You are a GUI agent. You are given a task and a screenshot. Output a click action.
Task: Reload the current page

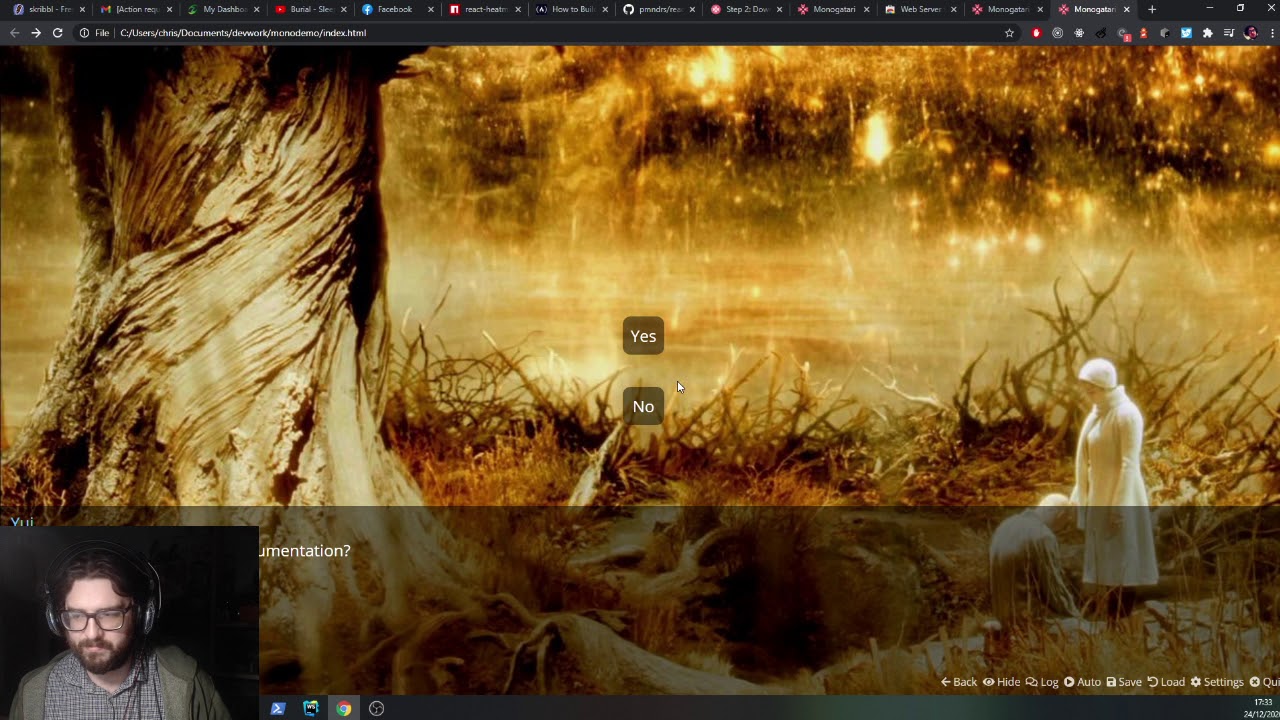[x=58, y=33]
